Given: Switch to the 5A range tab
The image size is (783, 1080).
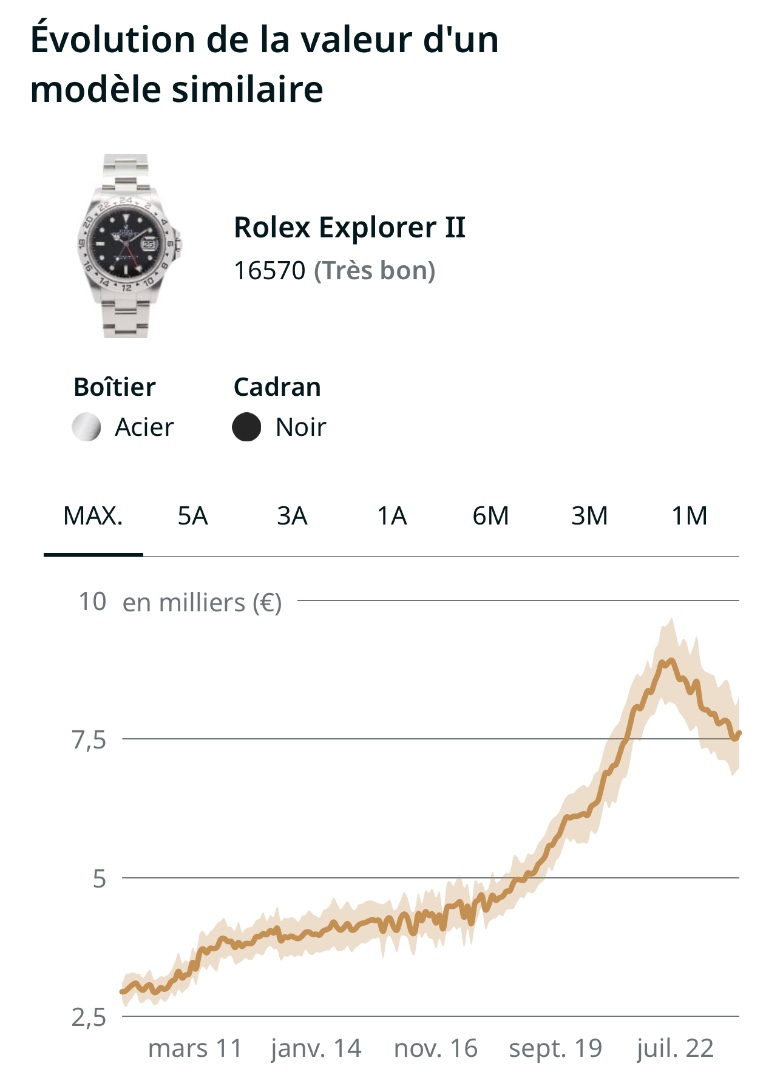Looking at the screenshot, I should (x=193, y=516).
